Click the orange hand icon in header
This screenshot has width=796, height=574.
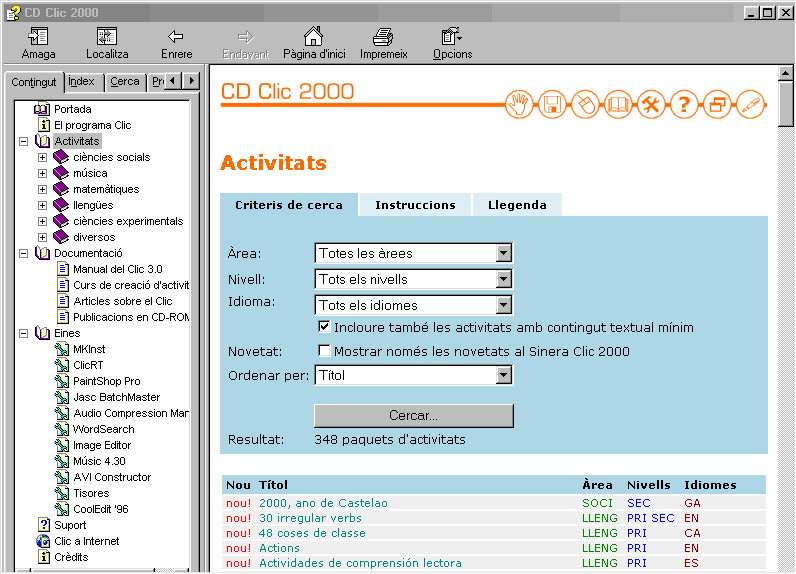(519, 104)
